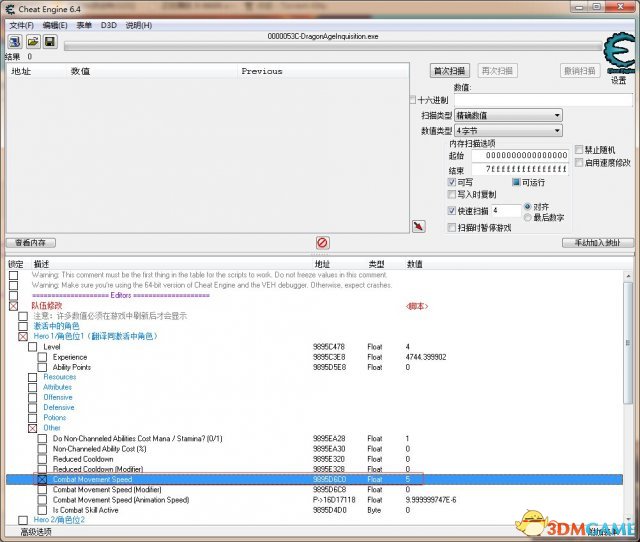
Task: Click the open file folder icon
Action: (33, 42)
